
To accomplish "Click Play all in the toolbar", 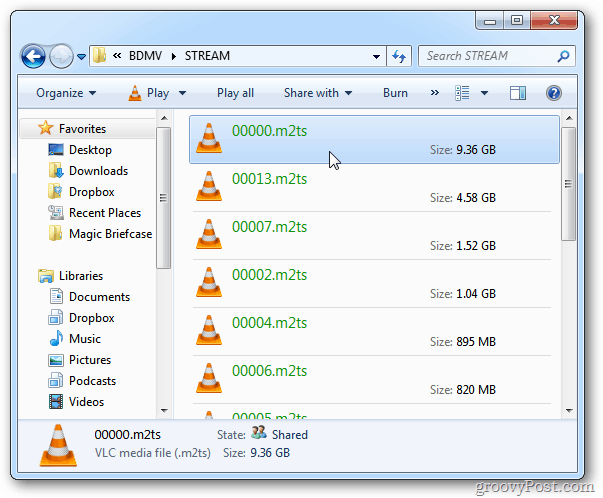I will pyautogui.click(x=235, y=93).
